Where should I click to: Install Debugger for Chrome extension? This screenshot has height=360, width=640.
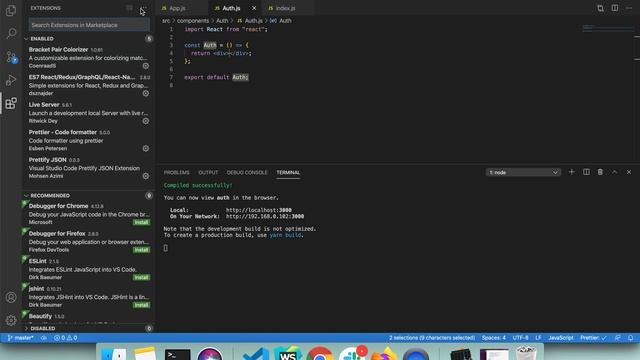point(141,222)
